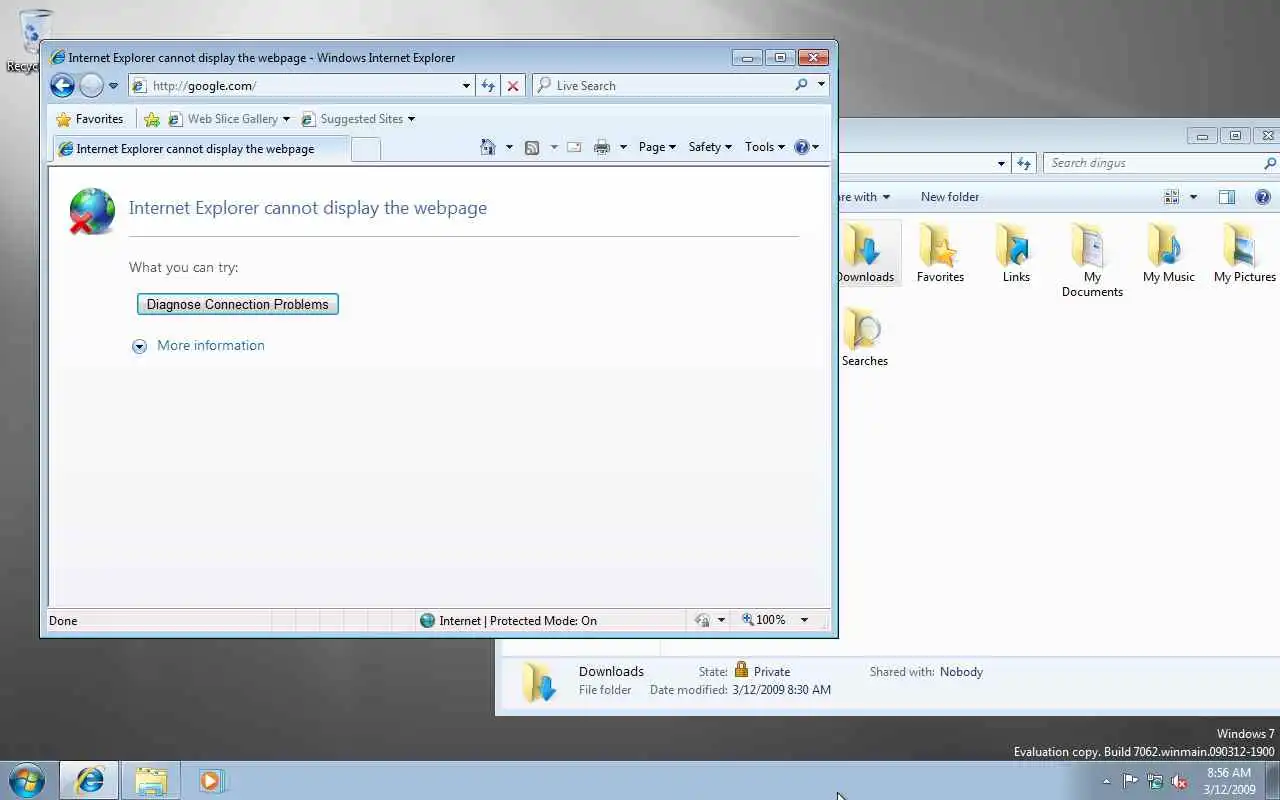
Task: Expand Explorer view options dropdown arrow
Action: (x=1193, y=197)
